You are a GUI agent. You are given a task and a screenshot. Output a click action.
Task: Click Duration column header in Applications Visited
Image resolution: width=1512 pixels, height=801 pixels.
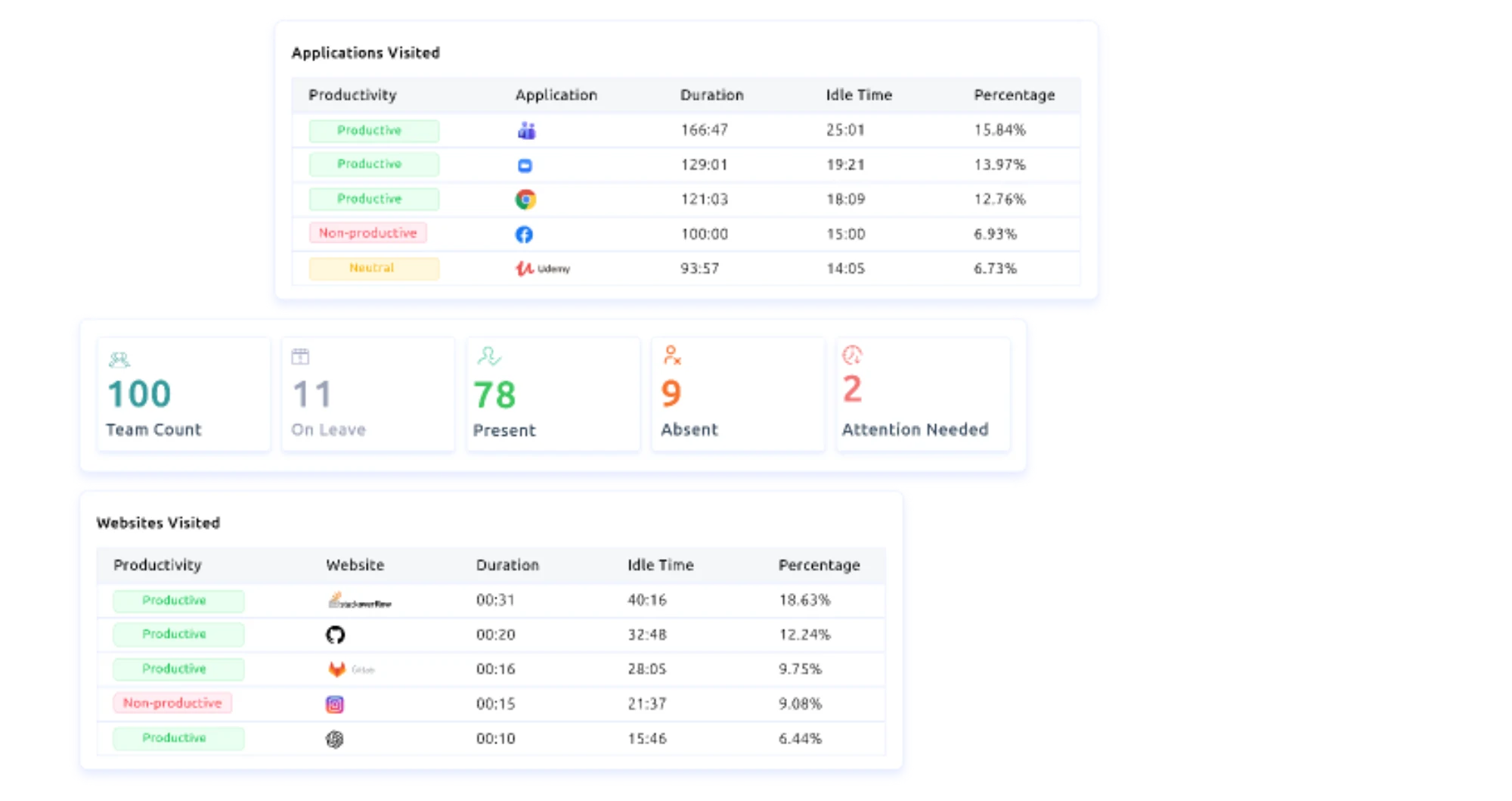coord(711,95)
